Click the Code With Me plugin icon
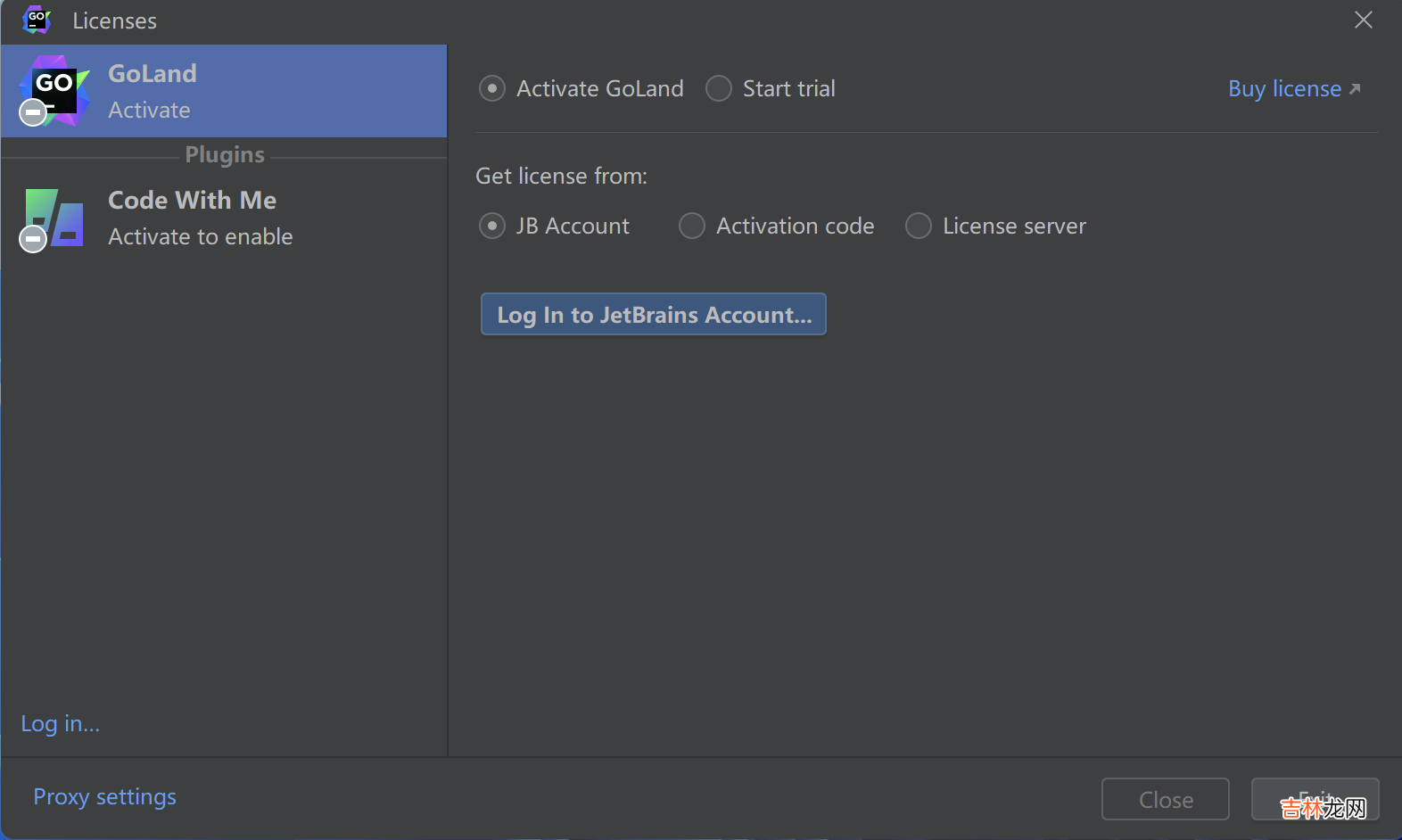Screen dimensions: 1402x840 pos(53,218)
